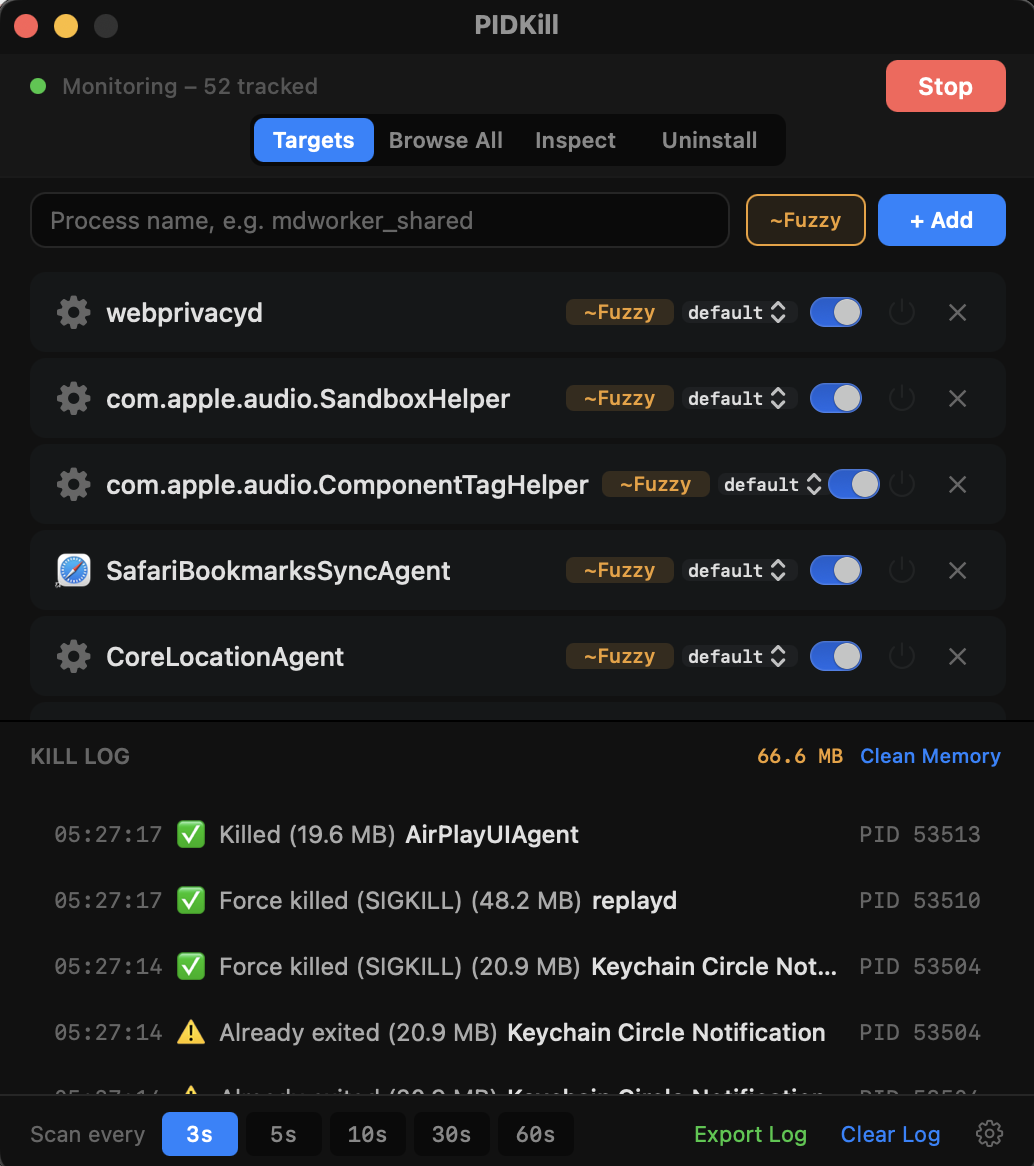The height and width of the screenshot is (1166, 1034).
Task: Click the PID 53513 label
Action: click(920, 834)
